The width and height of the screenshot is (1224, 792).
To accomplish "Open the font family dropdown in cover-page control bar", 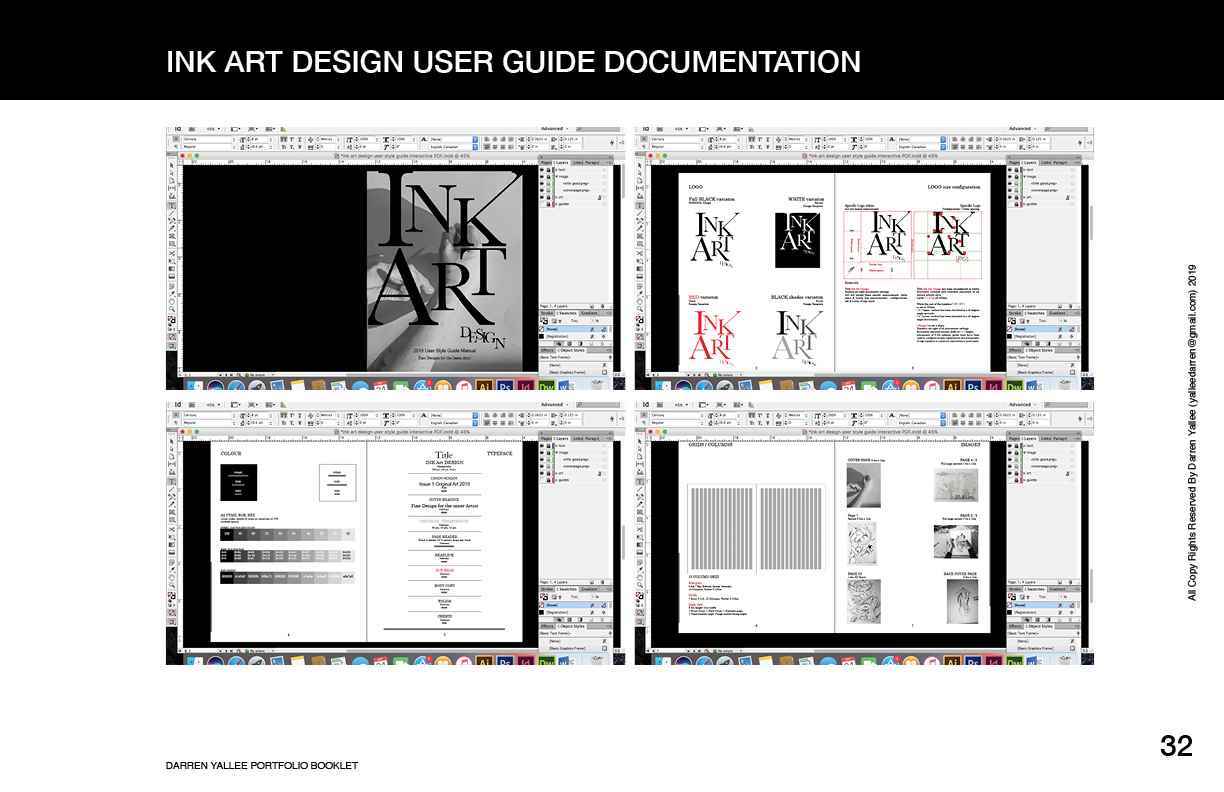I will (208, 139).
